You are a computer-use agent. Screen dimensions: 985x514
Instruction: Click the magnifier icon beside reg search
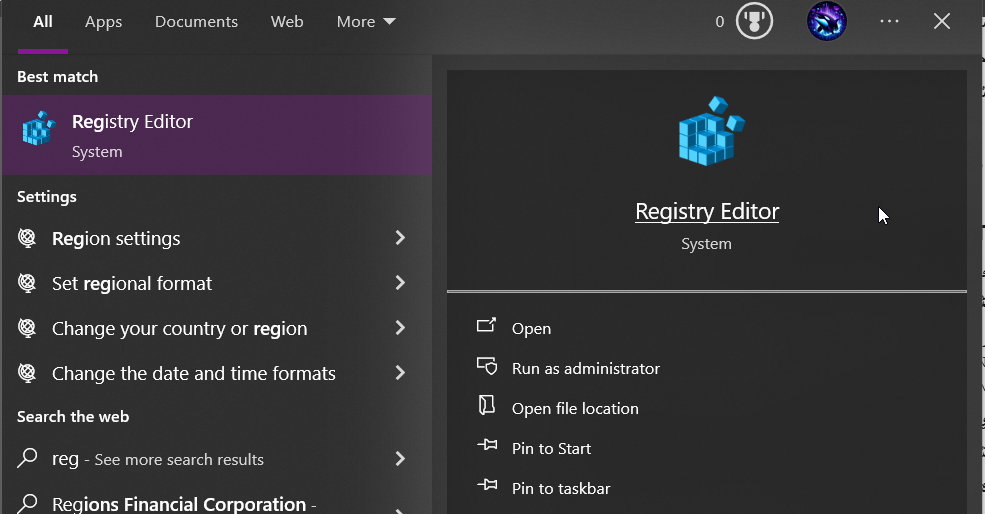click(27, 458)
